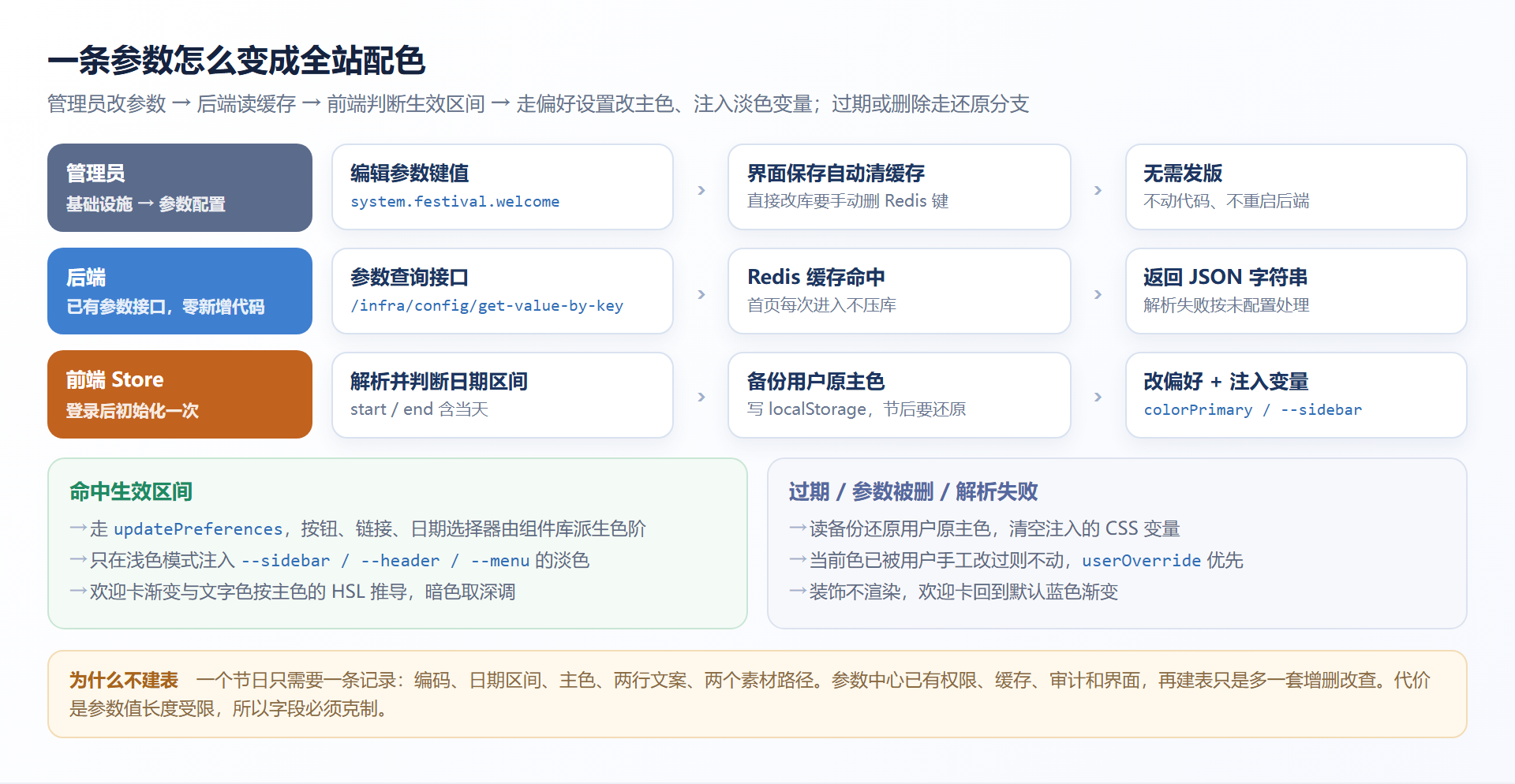Click 直接改库要手动删 Redis 键 text
The height and width of the screenshot is (784, 1515).
click(848, 201)
